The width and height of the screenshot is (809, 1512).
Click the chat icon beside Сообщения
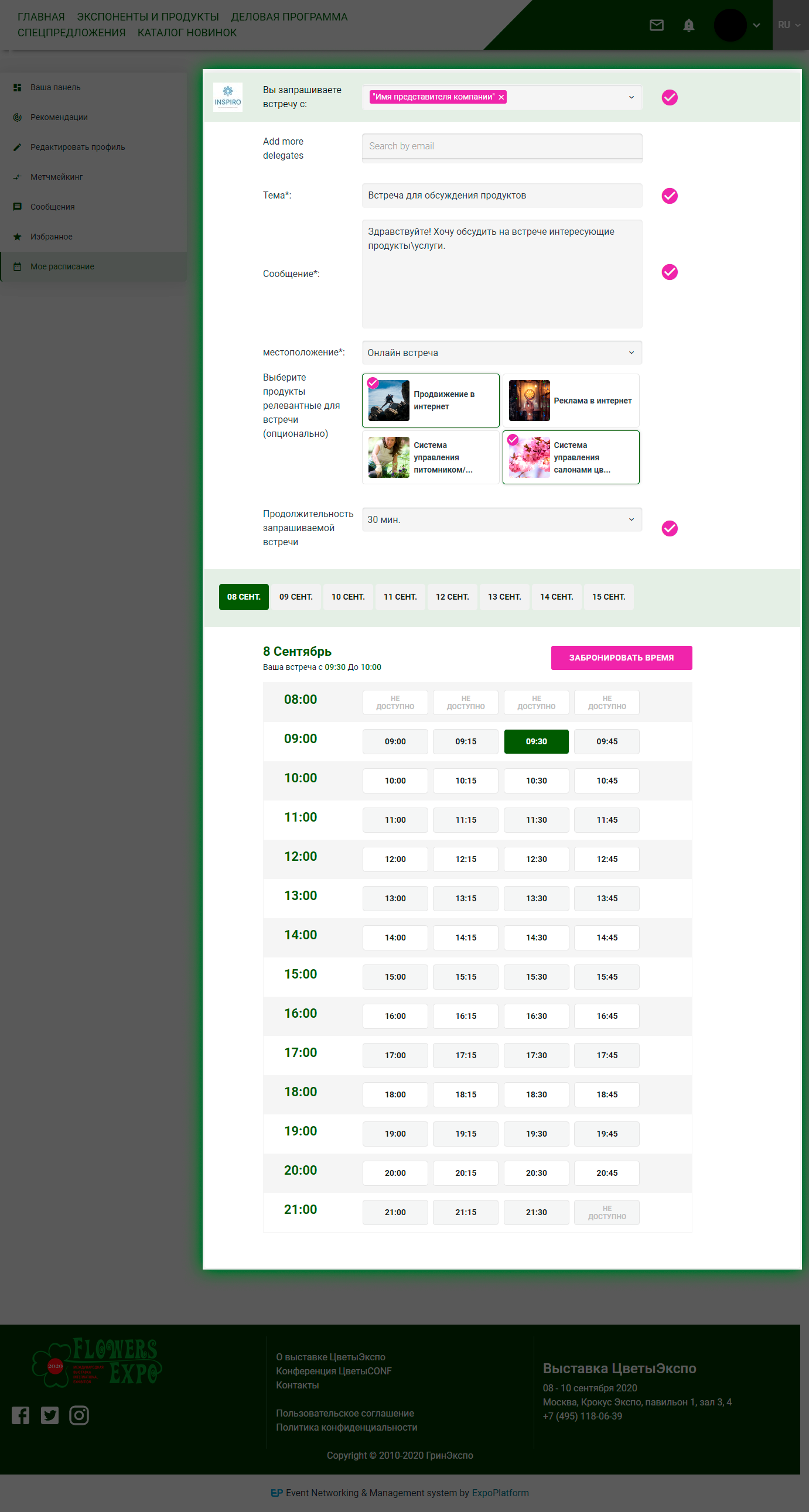(18, 207)
